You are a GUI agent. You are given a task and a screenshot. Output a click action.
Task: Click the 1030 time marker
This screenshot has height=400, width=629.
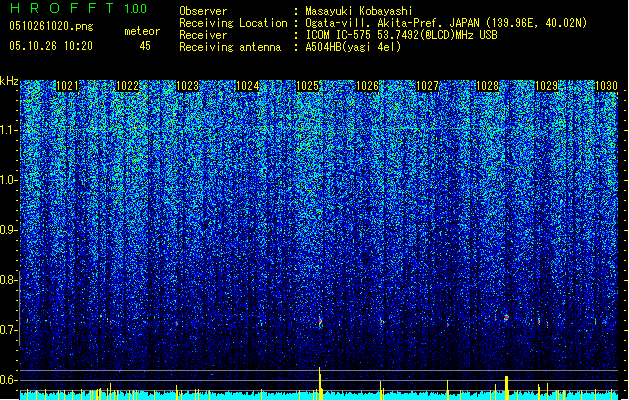[x=606, y=86]
